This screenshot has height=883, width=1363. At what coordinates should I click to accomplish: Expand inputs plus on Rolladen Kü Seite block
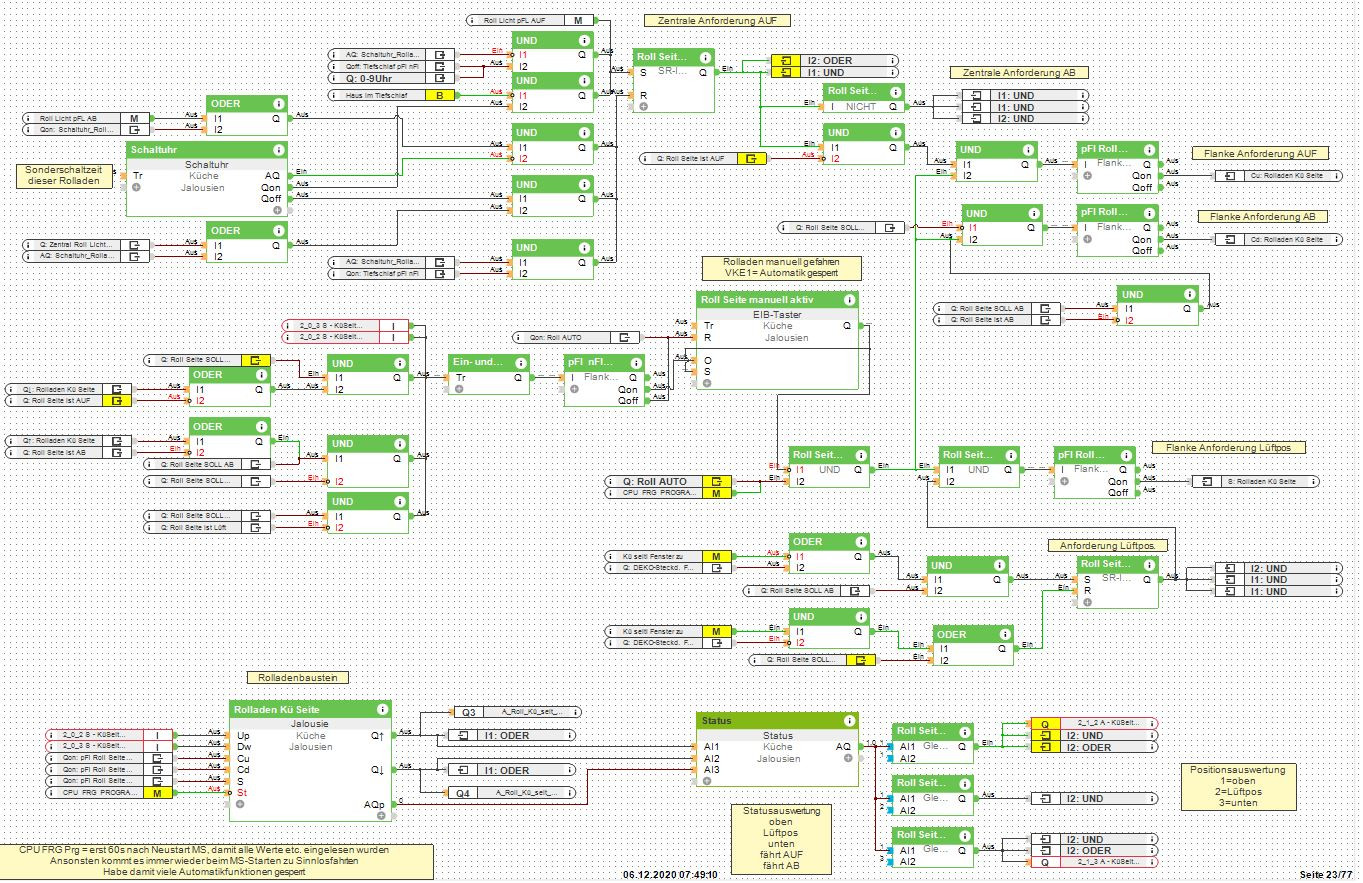click(x=240, y=803)
